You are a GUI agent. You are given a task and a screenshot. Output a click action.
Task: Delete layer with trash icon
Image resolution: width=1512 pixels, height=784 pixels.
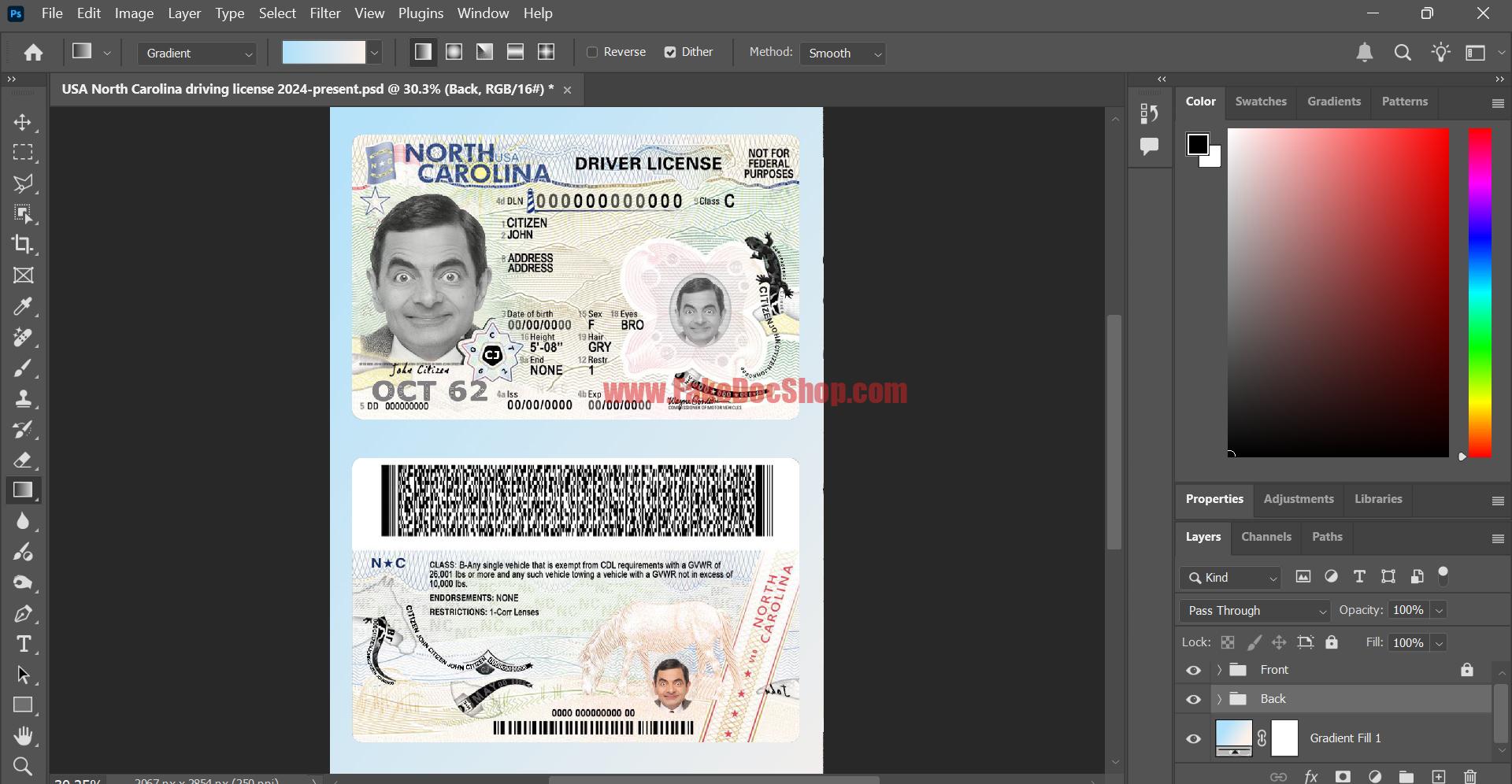click(x=1469, y=777)
